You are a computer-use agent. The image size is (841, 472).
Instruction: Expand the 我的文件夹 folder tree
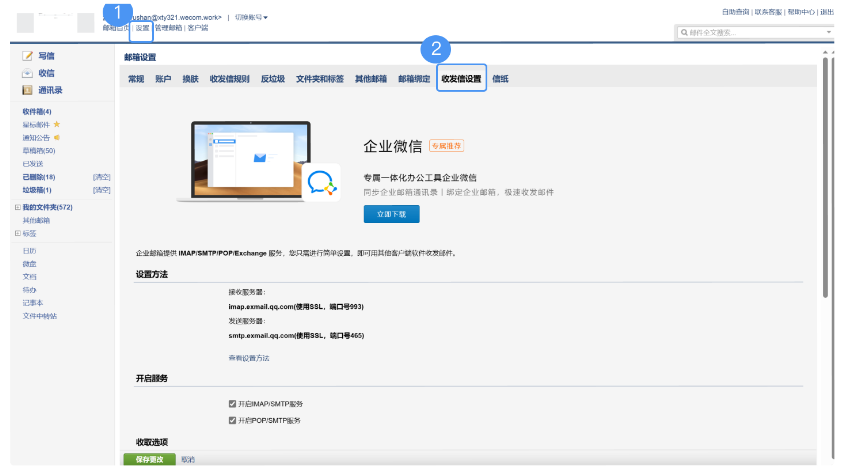click(17, 207)
